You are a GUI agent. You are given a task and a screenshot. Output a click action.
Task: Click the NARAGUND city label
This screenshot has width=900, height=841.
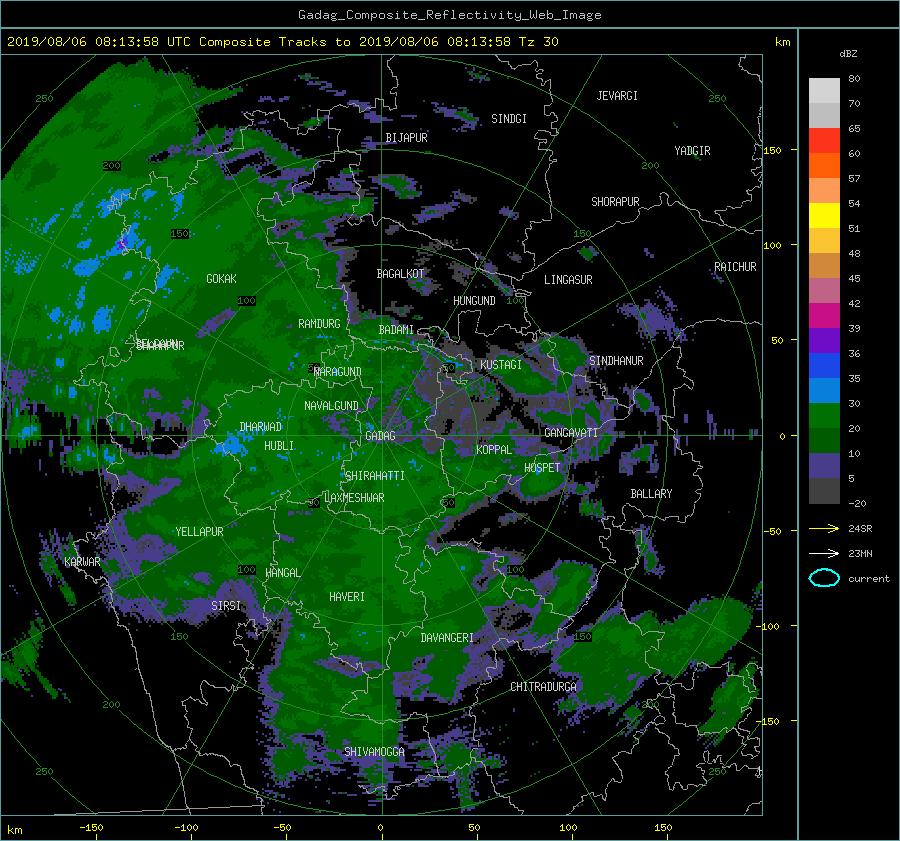tap(338, 372)
